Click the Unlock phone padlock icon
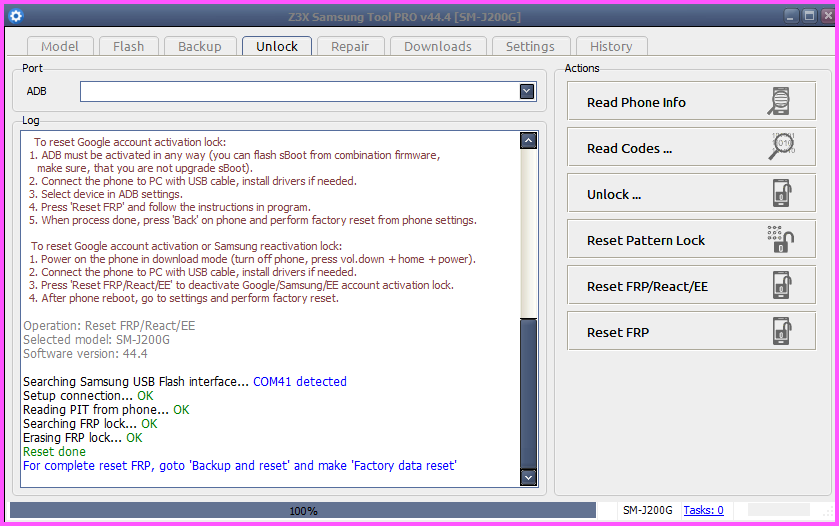Image resolution: width=839 pixels, height=526 pixels. tap(782, 193)
